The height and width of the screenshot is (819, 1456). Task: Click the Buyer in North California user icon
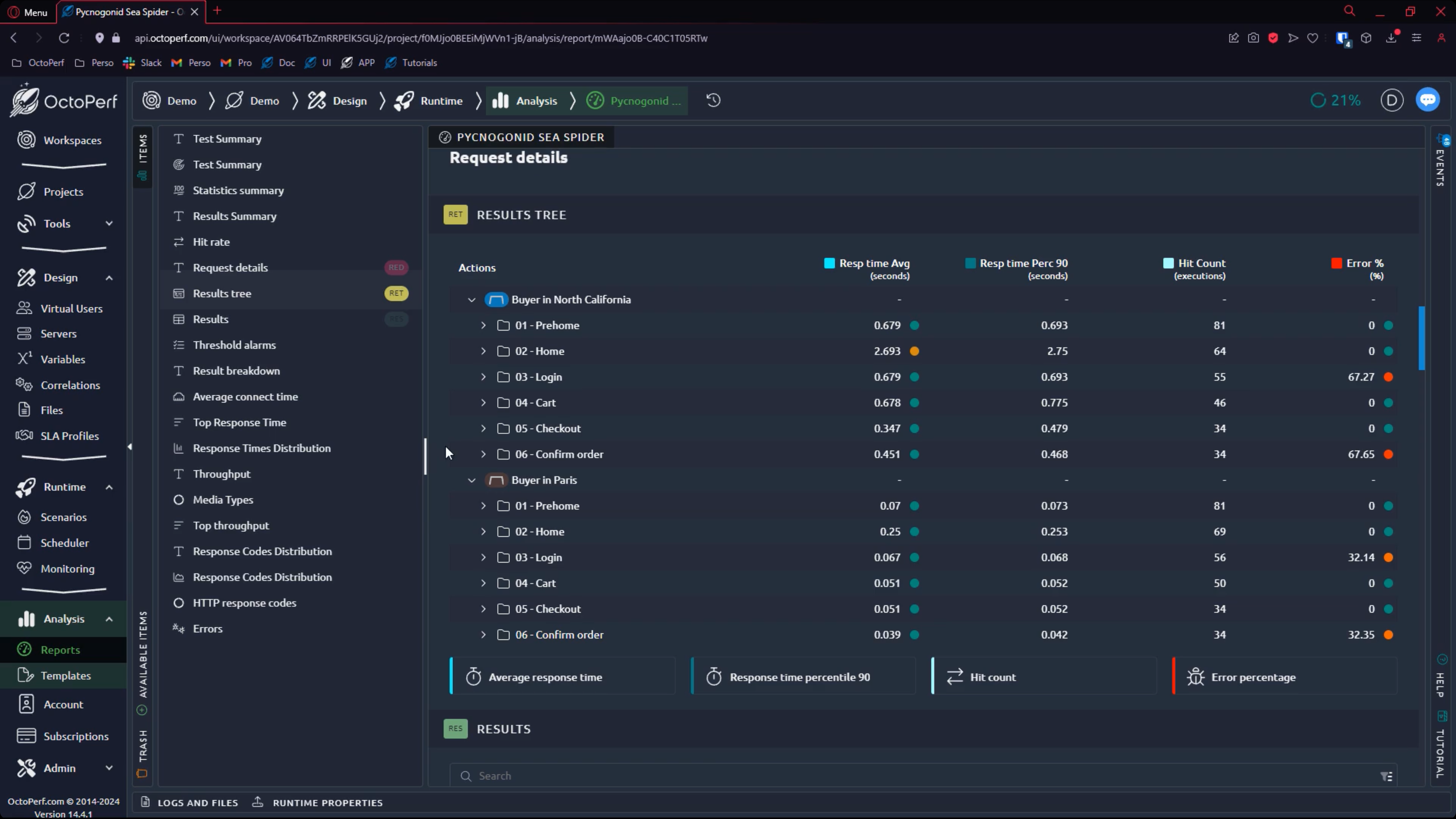tap(496, 299)
